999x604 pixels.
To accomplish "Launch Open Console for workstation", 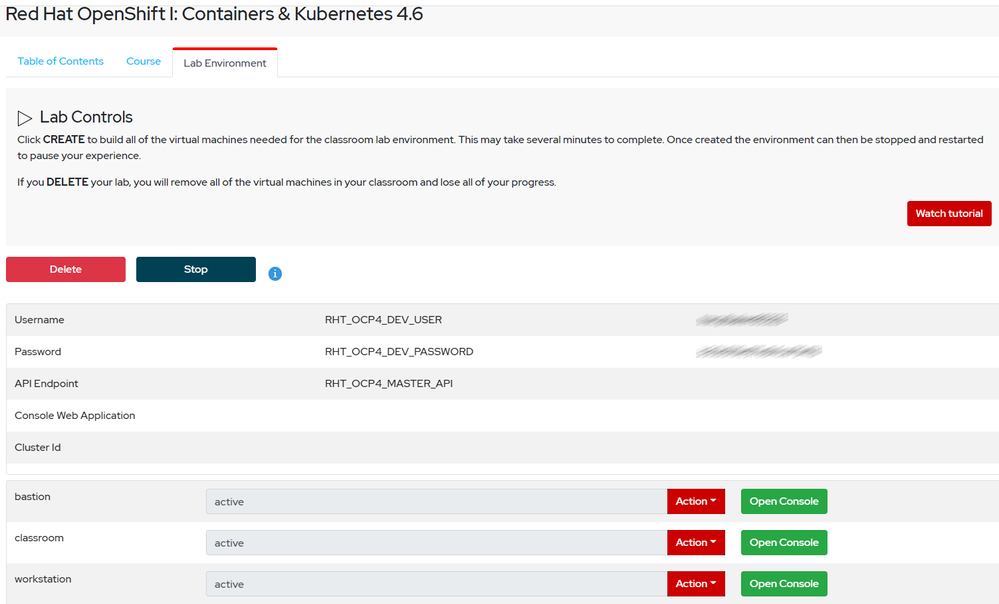I will (784, 584).
